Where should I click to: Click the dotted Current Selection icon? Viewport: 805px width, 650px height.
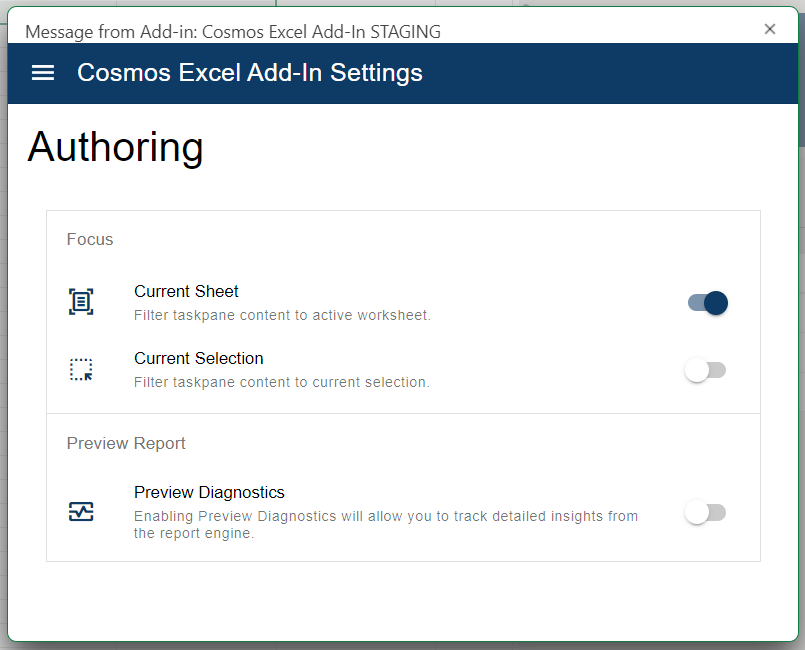[x=81, y=370]
